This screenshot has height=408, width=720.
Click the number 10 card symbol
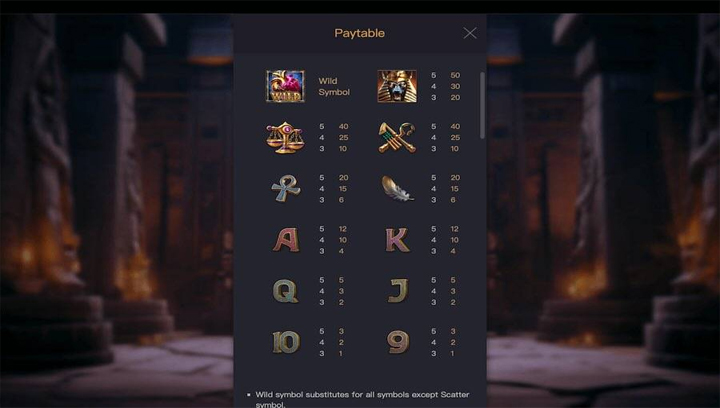point(286,342)
